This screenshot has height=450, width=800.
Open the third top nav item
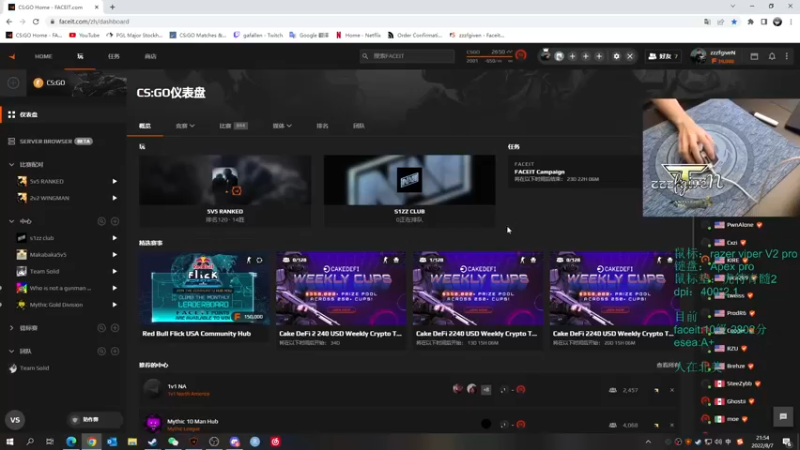pos(114,56)
